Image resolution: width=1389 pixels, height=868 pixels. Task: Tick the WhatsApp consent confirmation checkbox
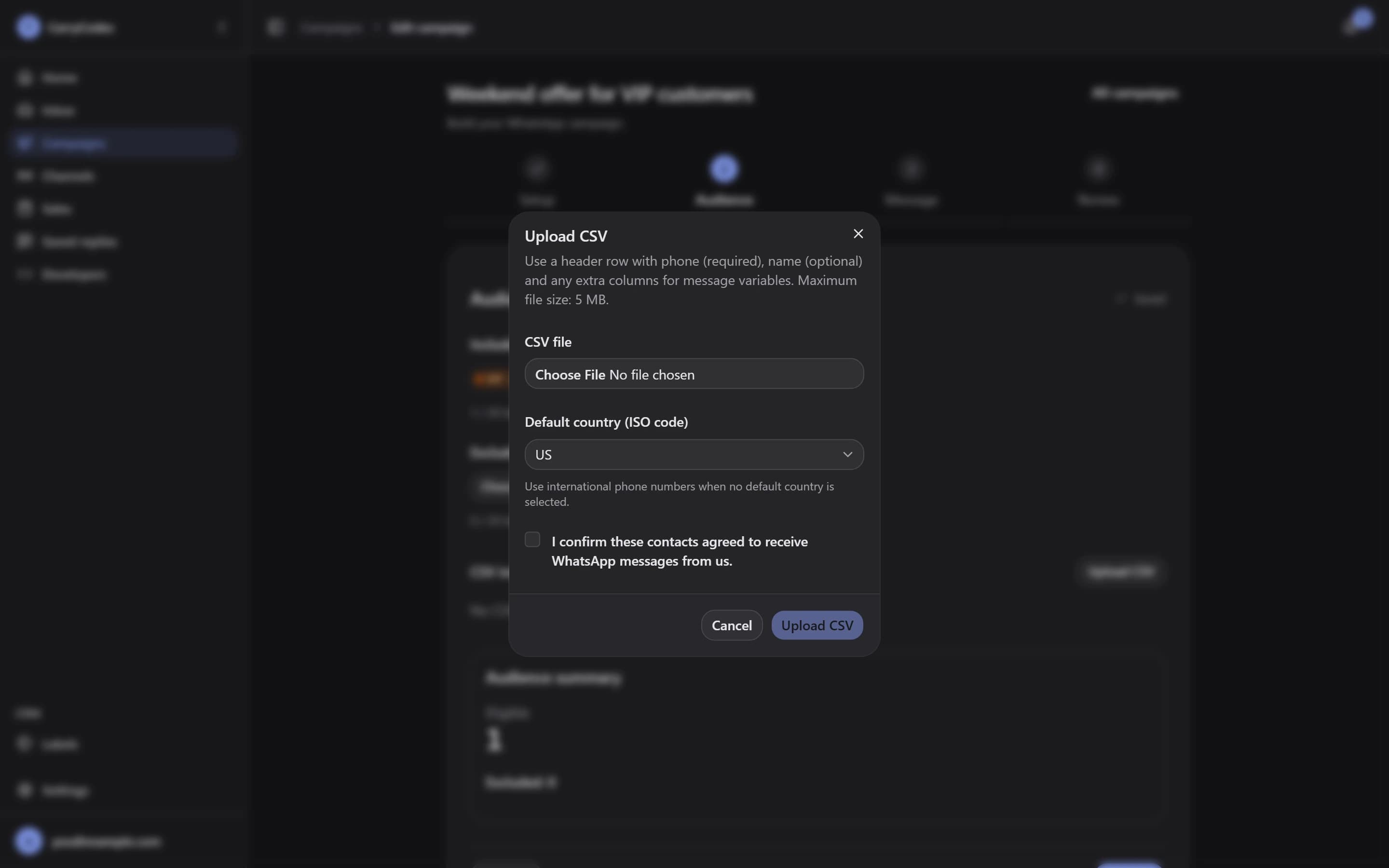(x=532, y=540)
